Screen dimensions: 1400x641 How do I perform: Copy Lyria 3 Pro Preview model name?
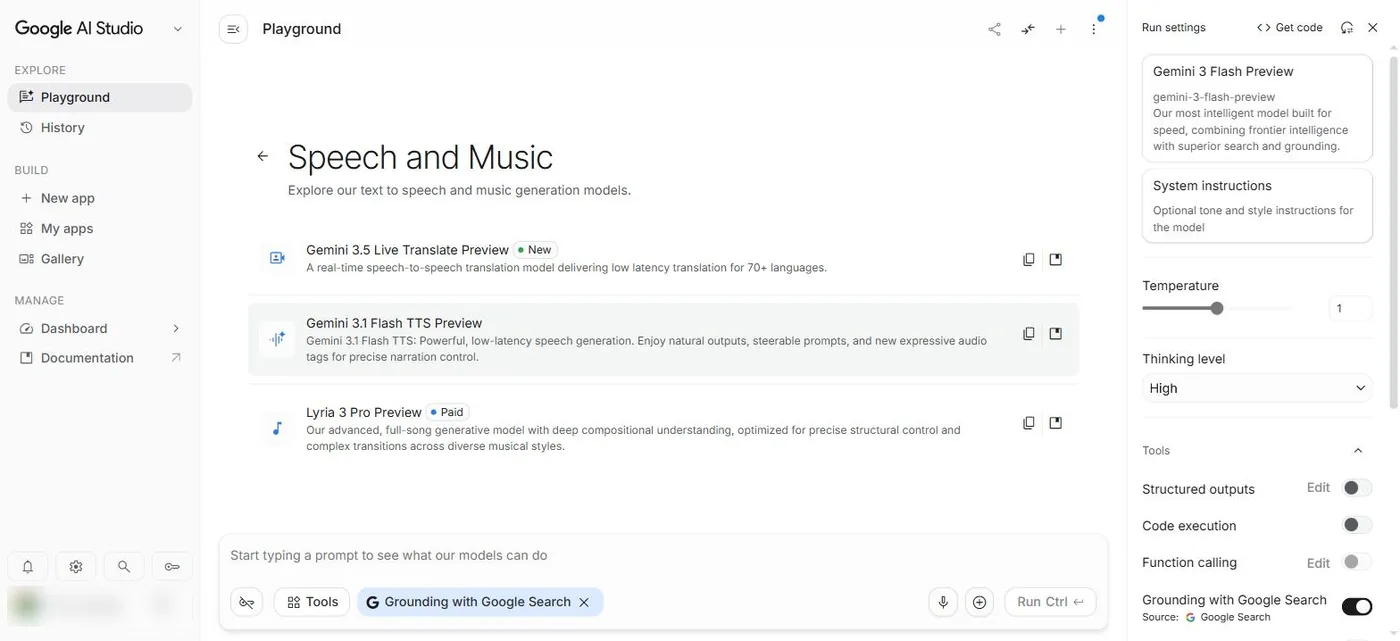click(x=1029, y=423)
